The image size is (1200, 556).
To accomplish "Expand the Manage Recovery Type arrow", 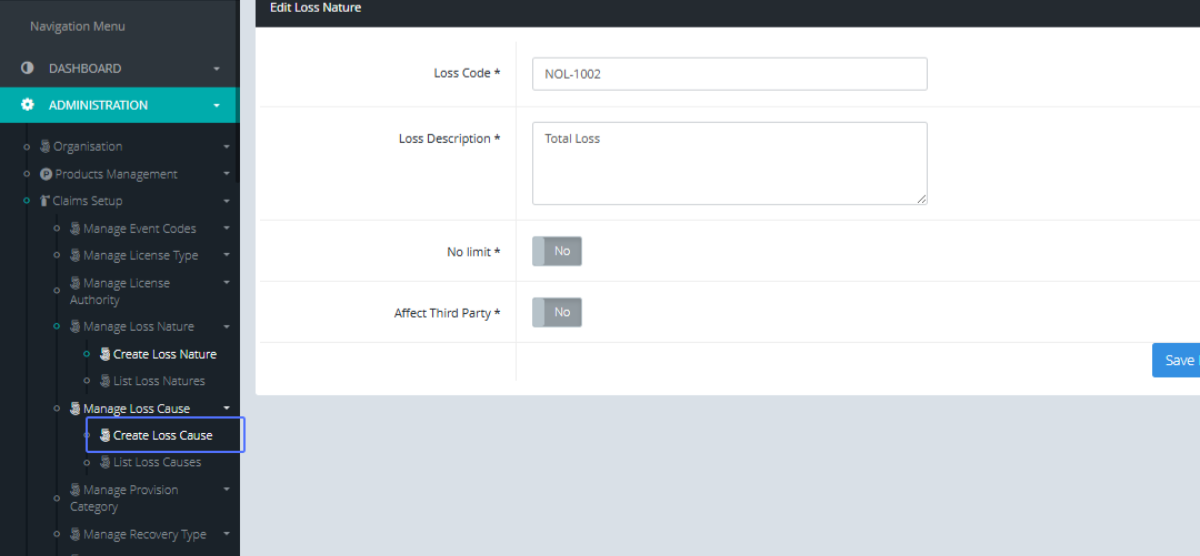I will 227,535.
